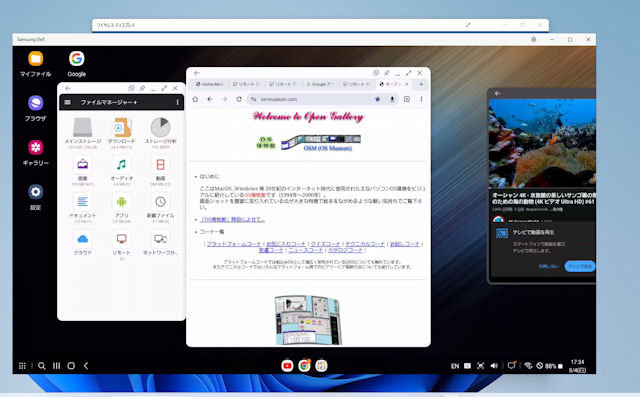Open Samsung DeX window settings gear

pos(533,40)
